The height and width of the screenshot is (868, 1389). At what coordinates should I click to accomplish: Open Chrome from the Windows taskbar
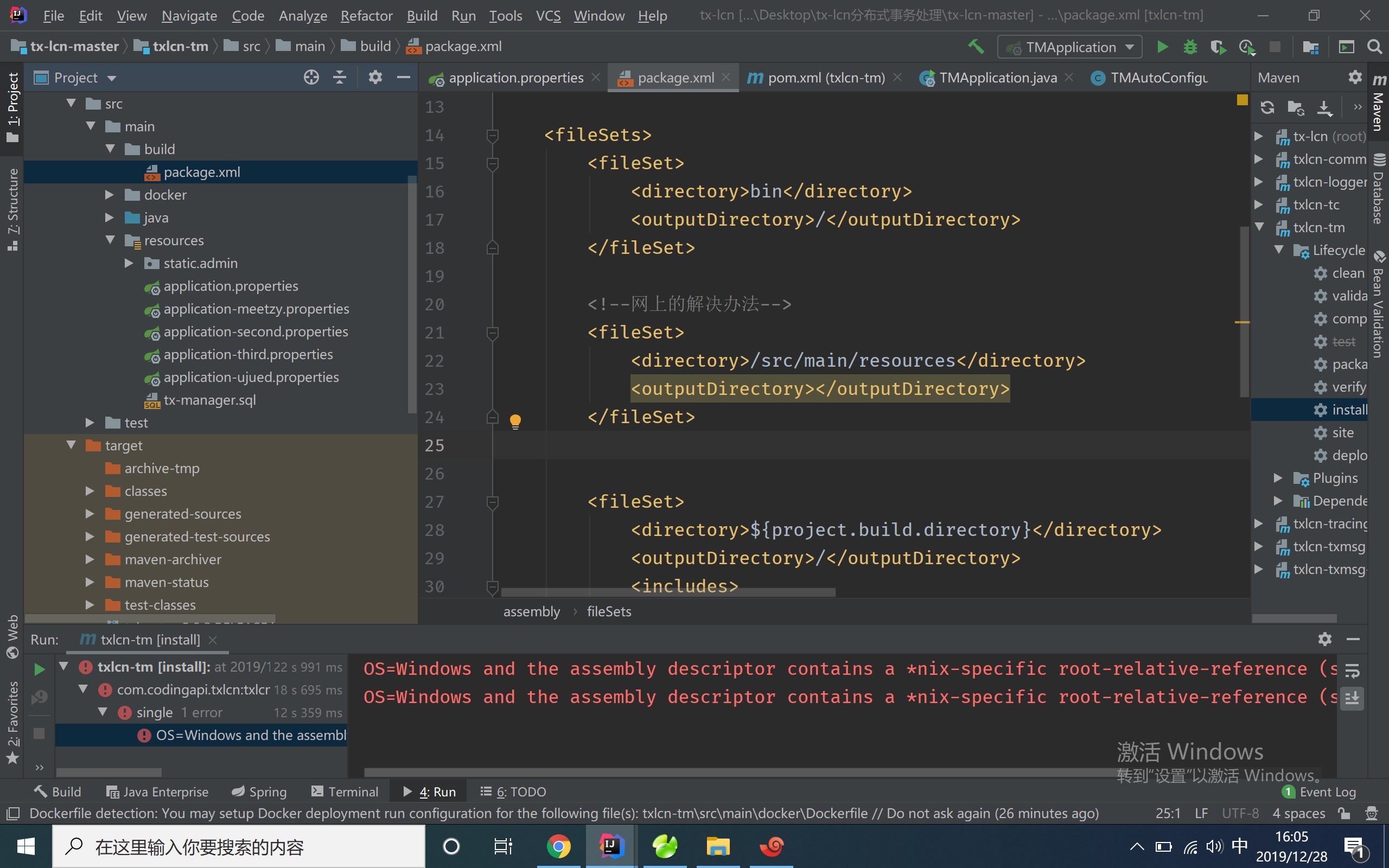558,846
